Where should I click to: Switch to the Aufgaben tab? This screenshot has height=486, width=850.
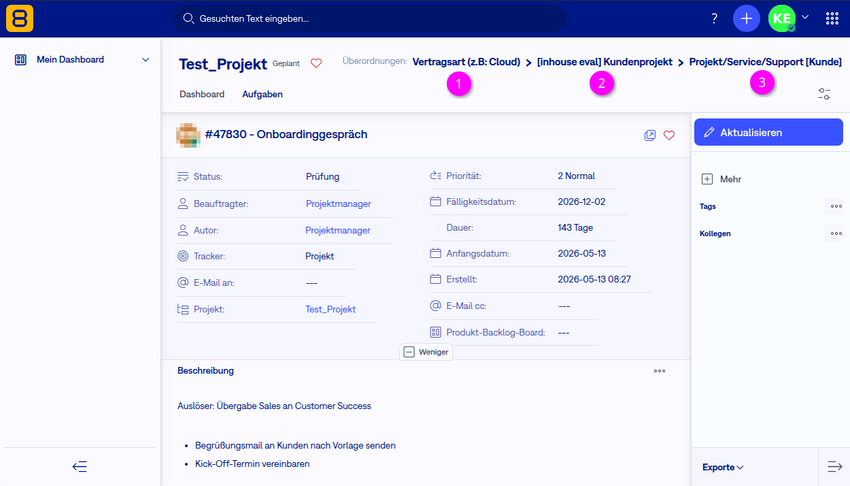262,94
